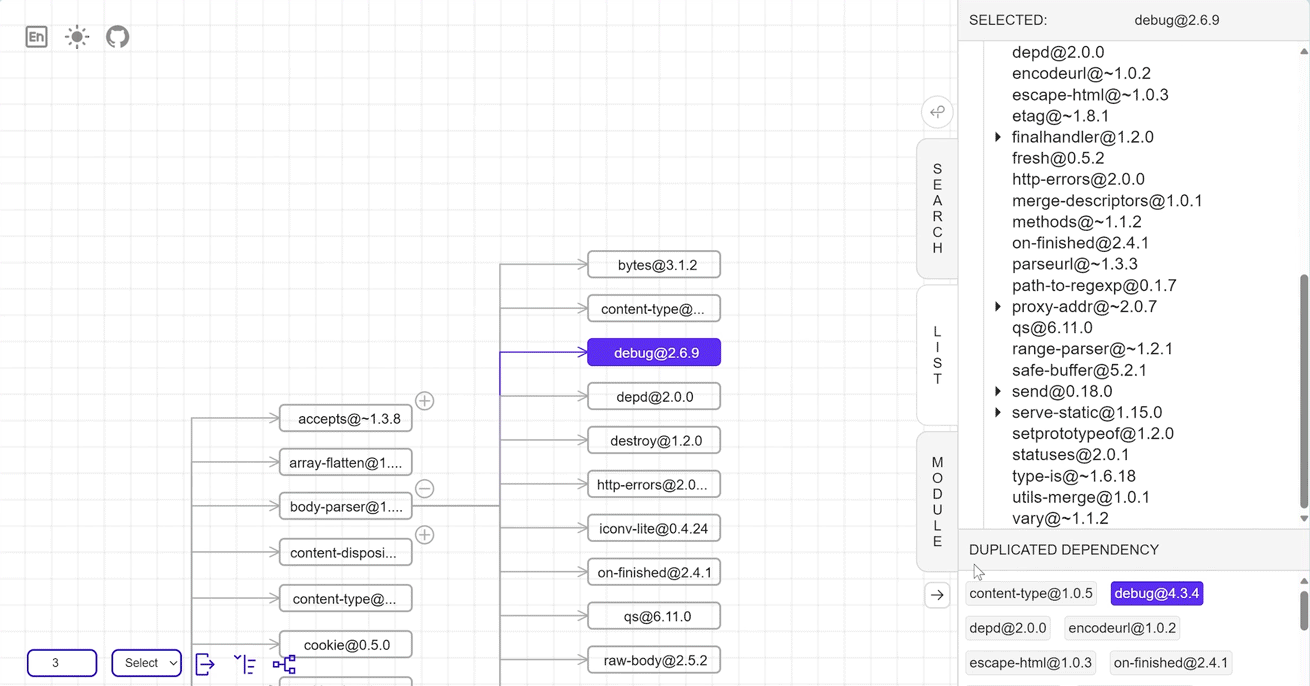The image size is (1310, 686).
Task: Expand accepts@~1.3.8 node with plus icon
Action: coord(425,401)
